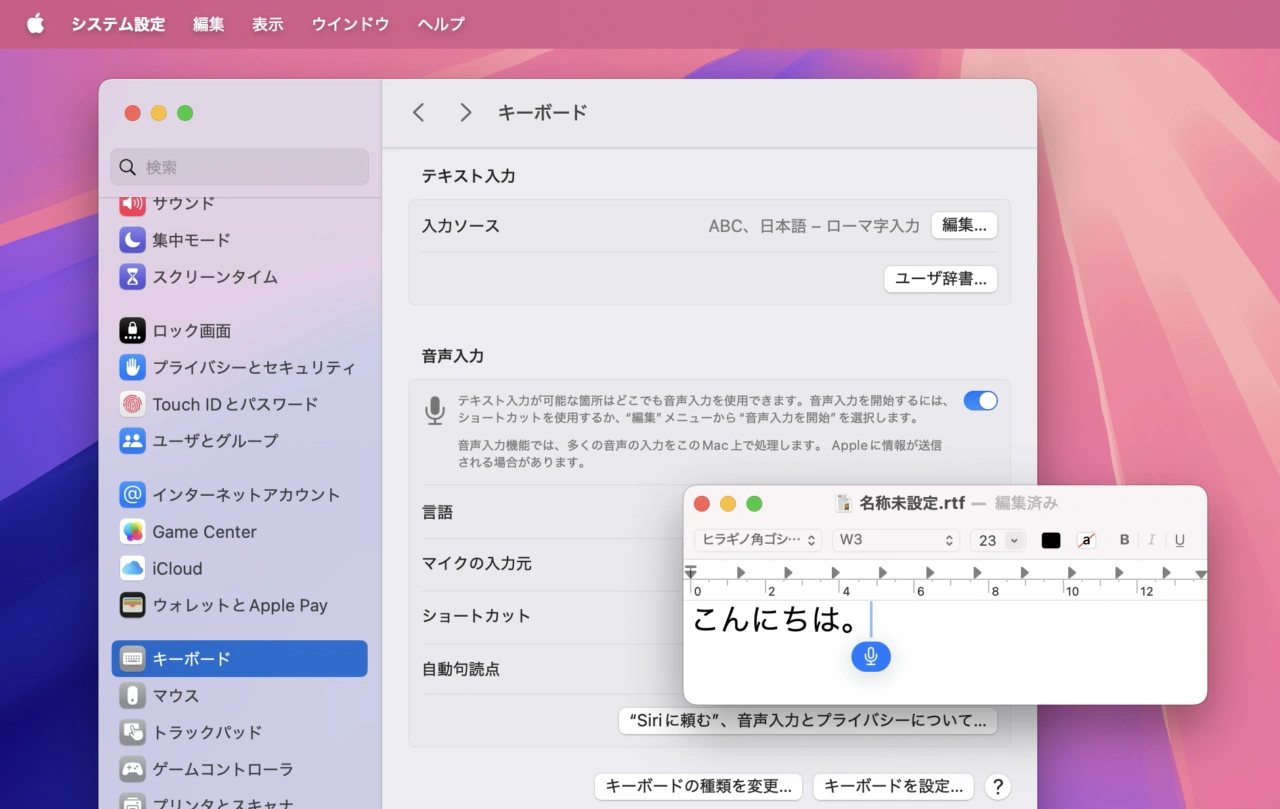This screenshot has height=809, width=1280.
Task: Click the キーボードの種類を変更... button
Action: (698, 786)
